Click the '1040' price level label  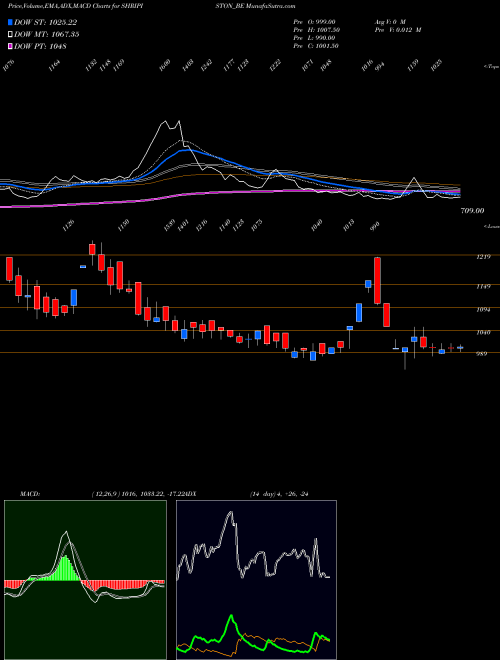484,332
